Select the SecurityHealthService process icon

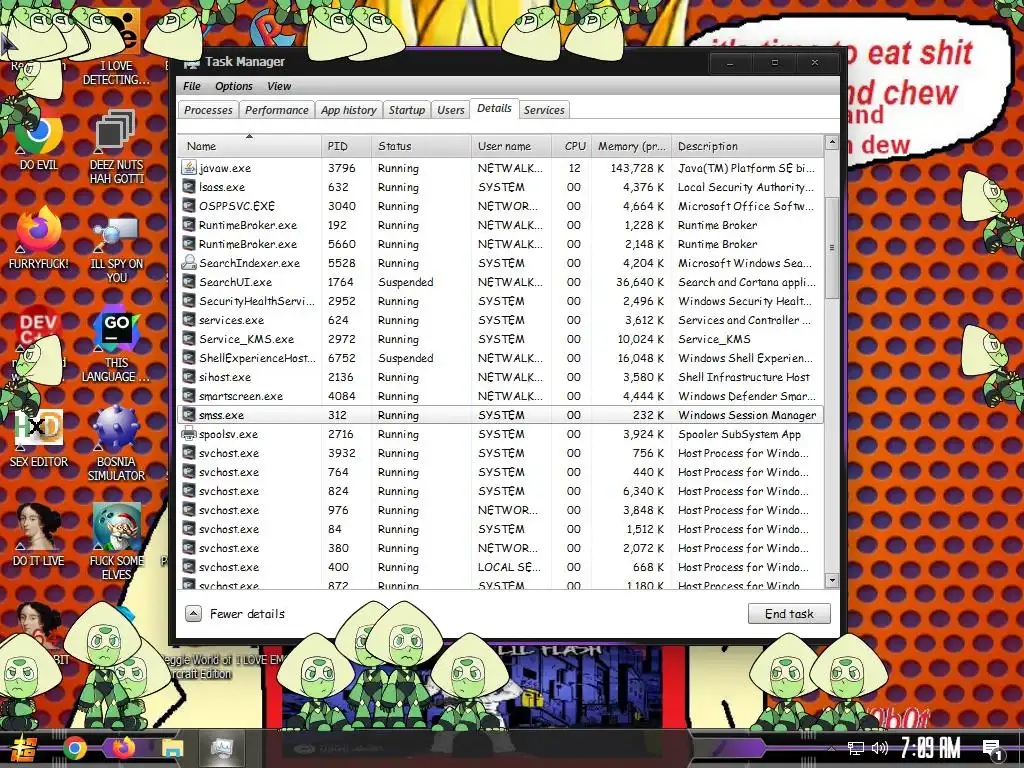click(189, 300)
